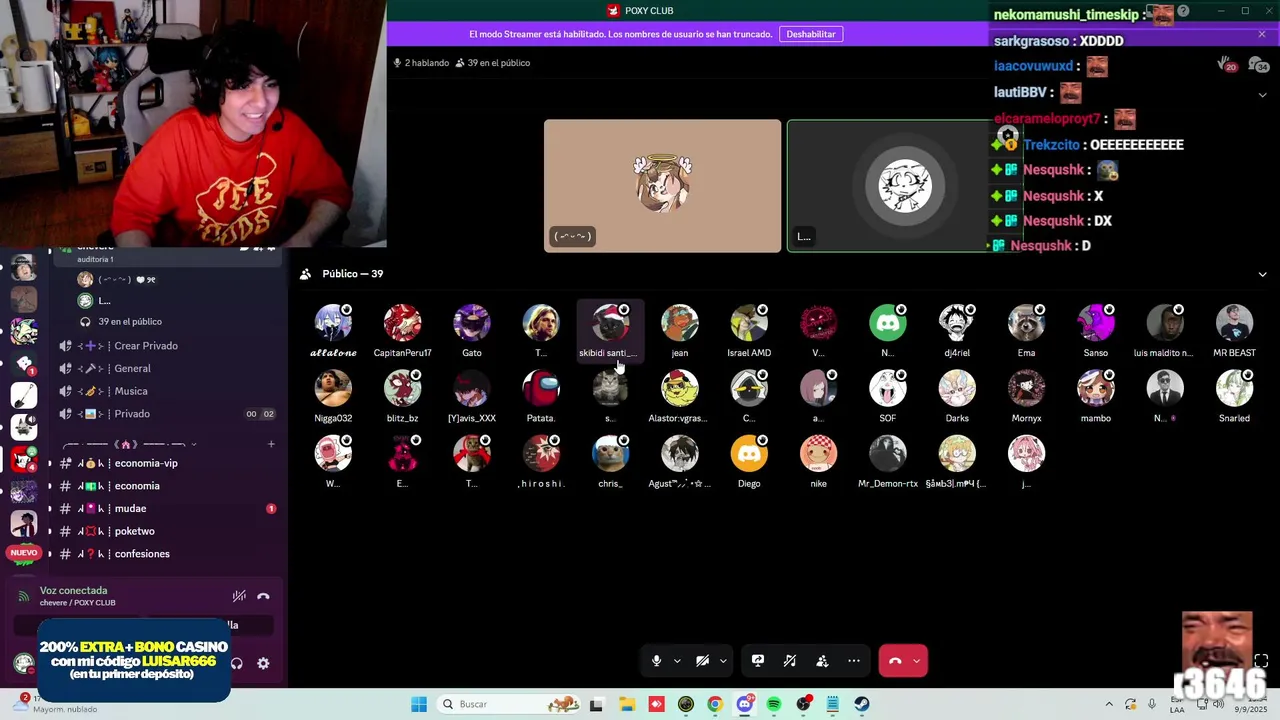Open audience member Darks
1280x720 pixels.
(x=957, y=397)
